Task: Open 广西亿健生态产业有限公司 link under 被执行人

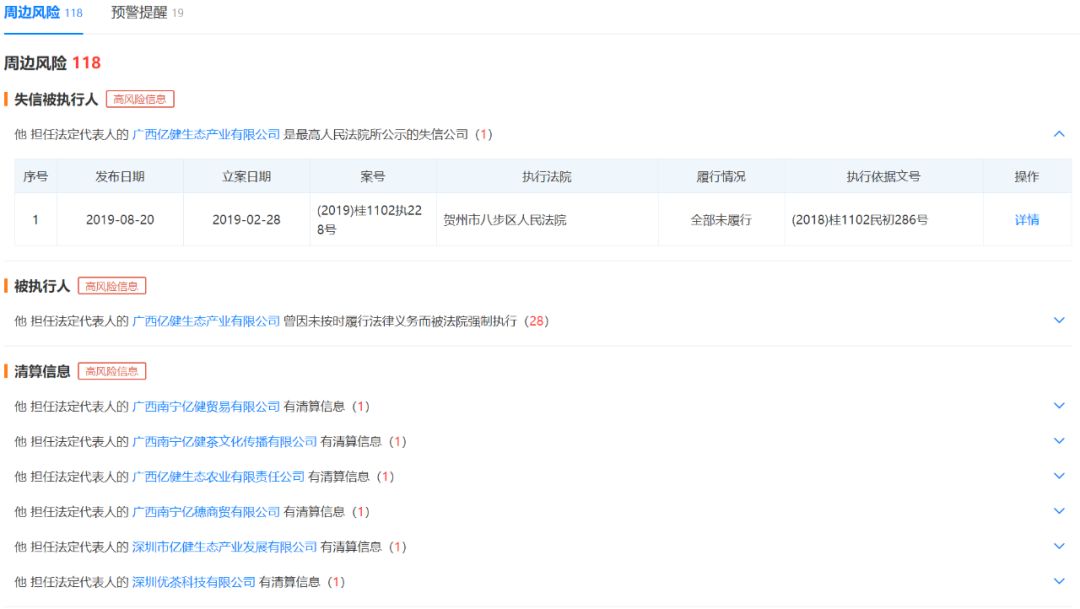Action: coord(206,321)
